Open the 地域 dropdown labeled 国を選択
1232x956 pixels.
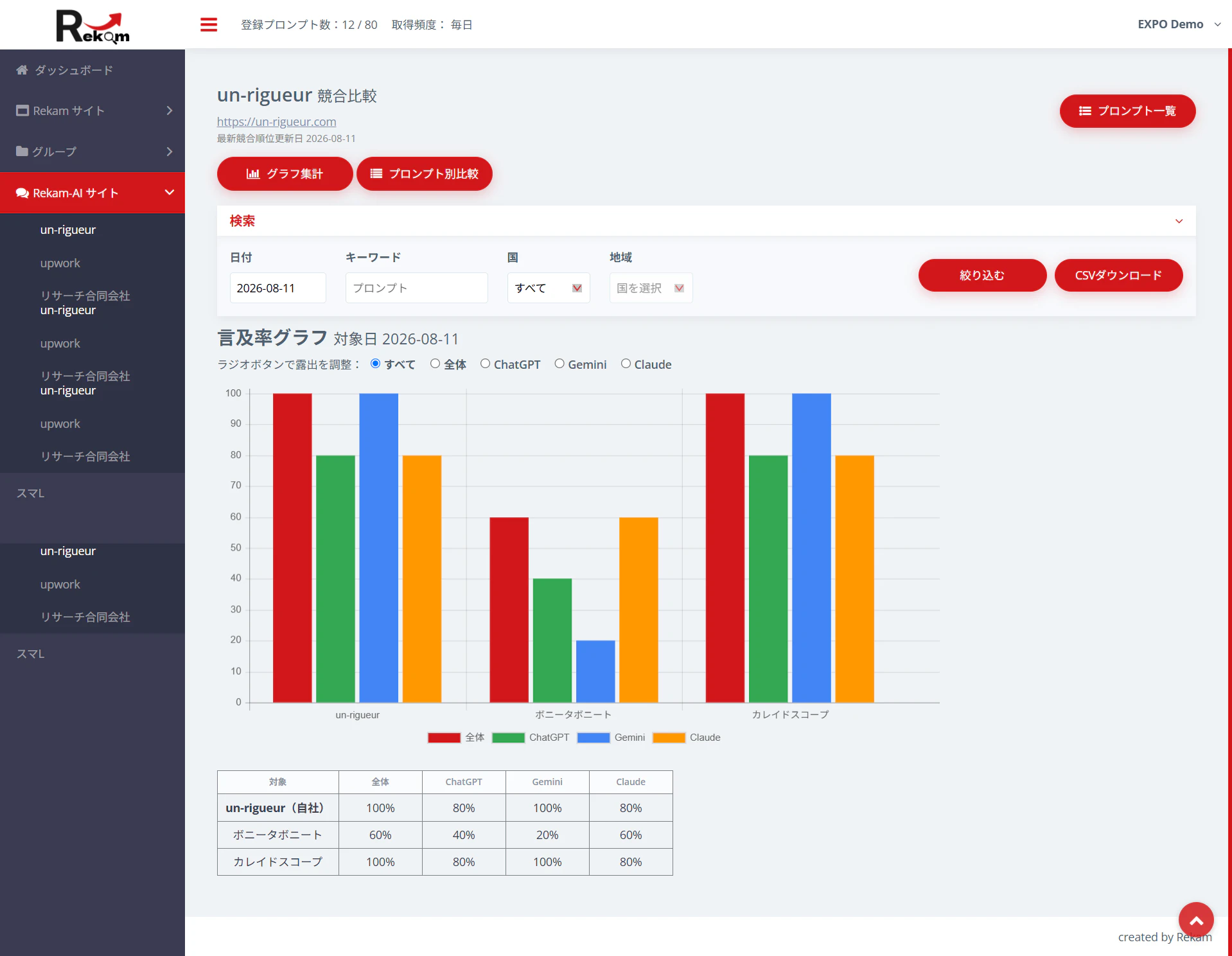click(x=651, y=288)
